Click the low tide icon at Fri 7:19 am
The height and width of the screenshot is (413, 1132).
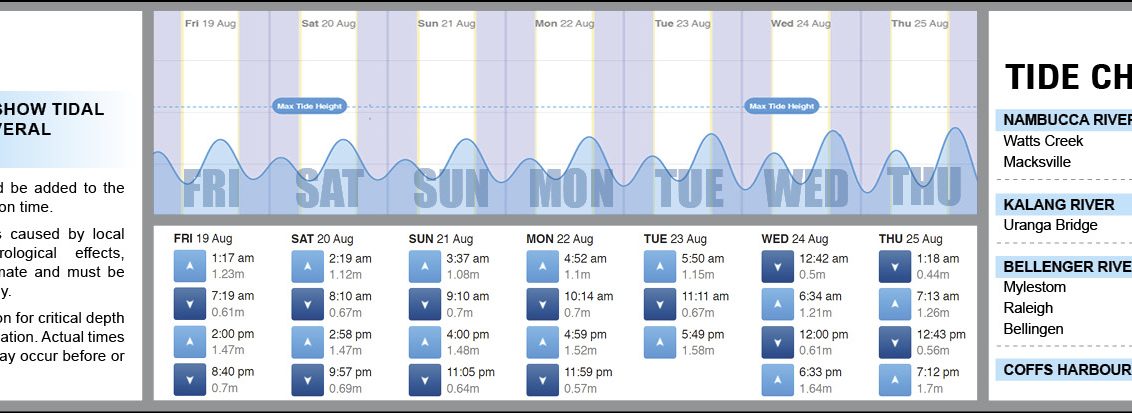pos(190,303)
